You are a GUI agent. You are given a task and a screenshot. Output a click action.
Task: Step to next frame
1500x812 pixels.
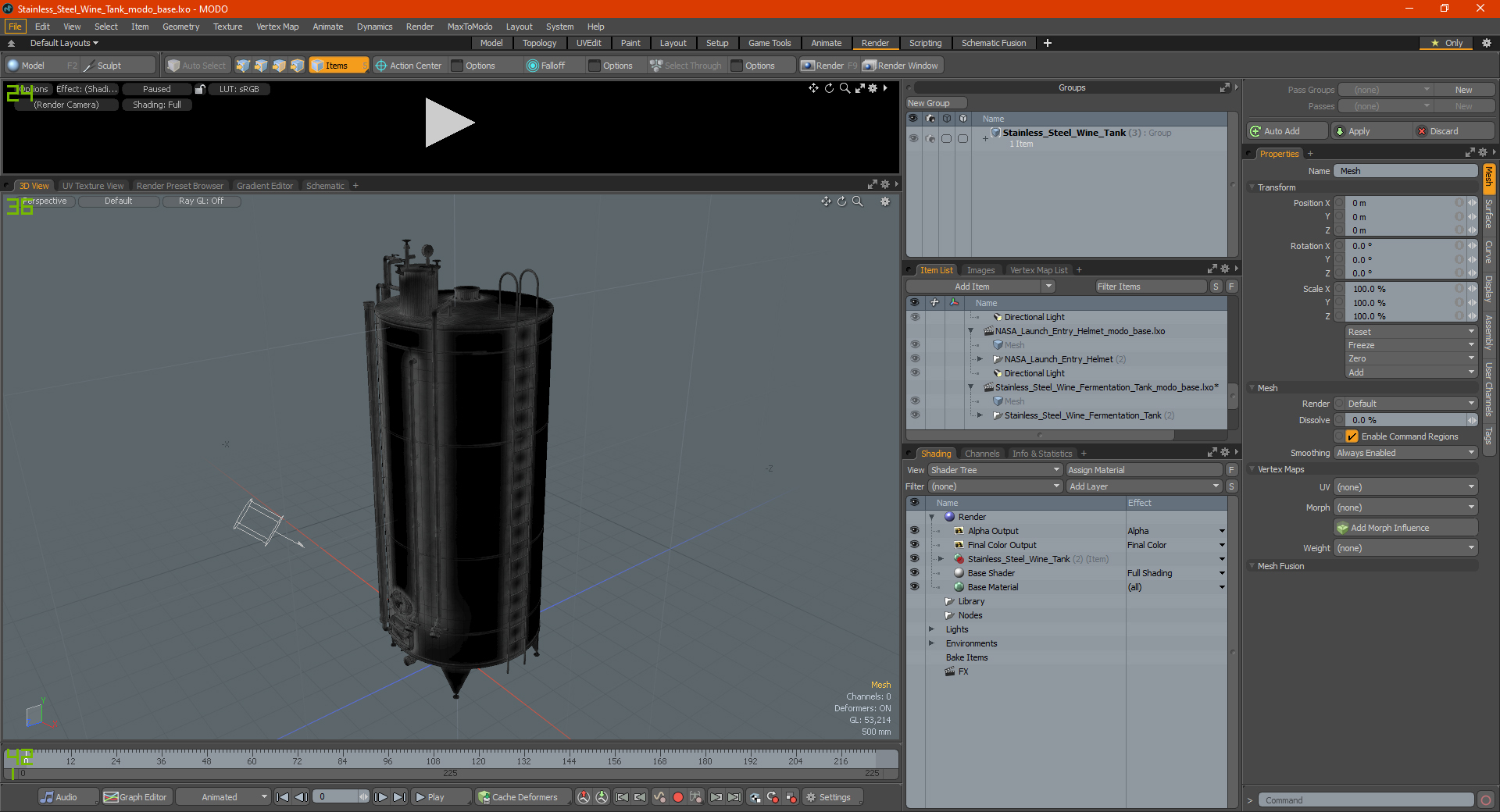(x=380, y=797)
